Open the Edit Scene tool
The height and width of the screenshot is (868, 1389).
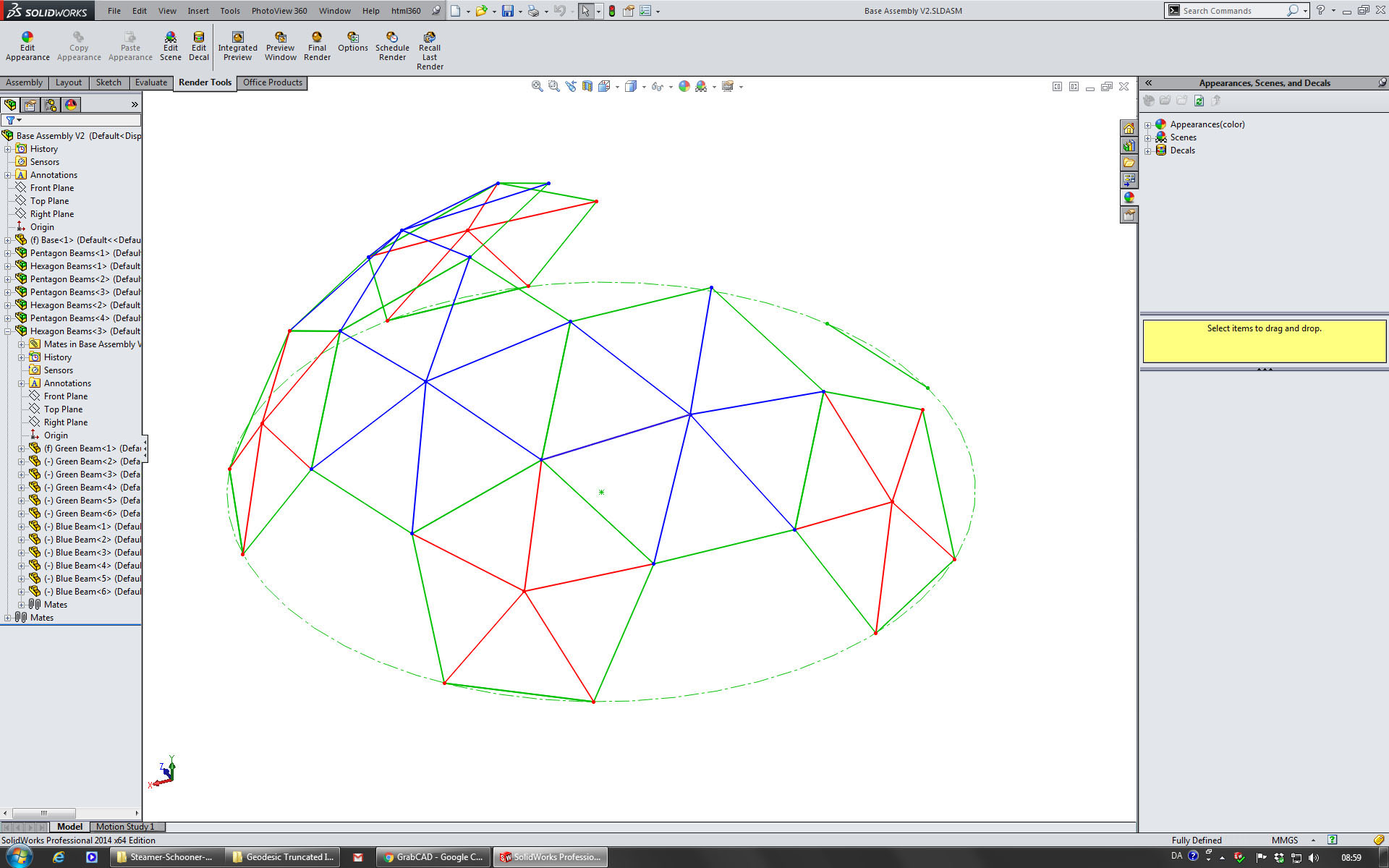tap(170, 46)
